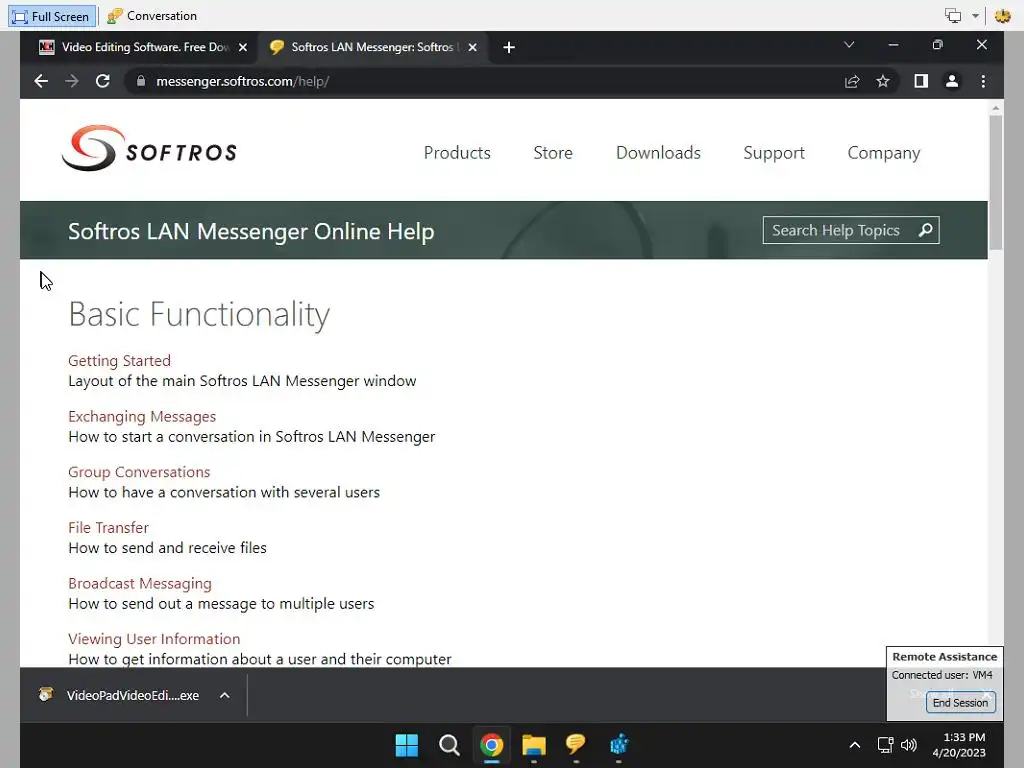
Task: Toggle Full Screen mode
Action: pos(52,16)
